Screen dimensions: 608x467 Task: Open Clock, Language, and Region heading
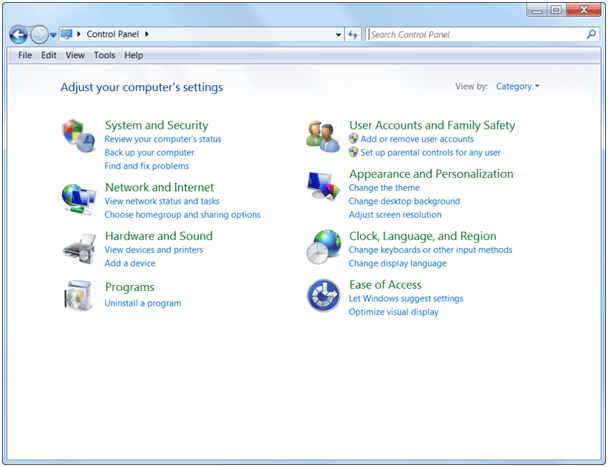click(x=423, y=236)
